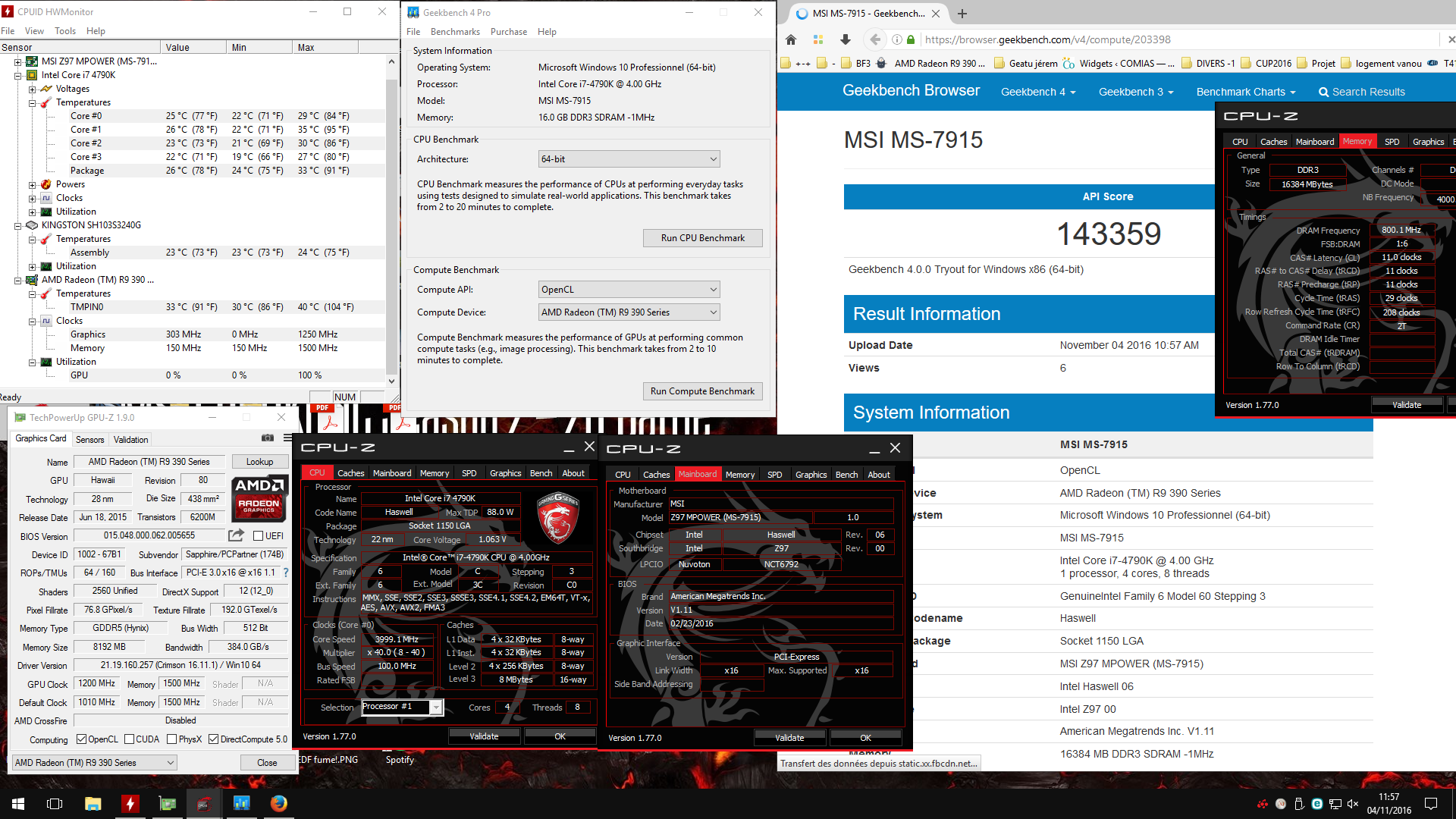Screen dimensions: 1456x819
Task: Click Close button in GPU-Z
Action: click(267, 763)
